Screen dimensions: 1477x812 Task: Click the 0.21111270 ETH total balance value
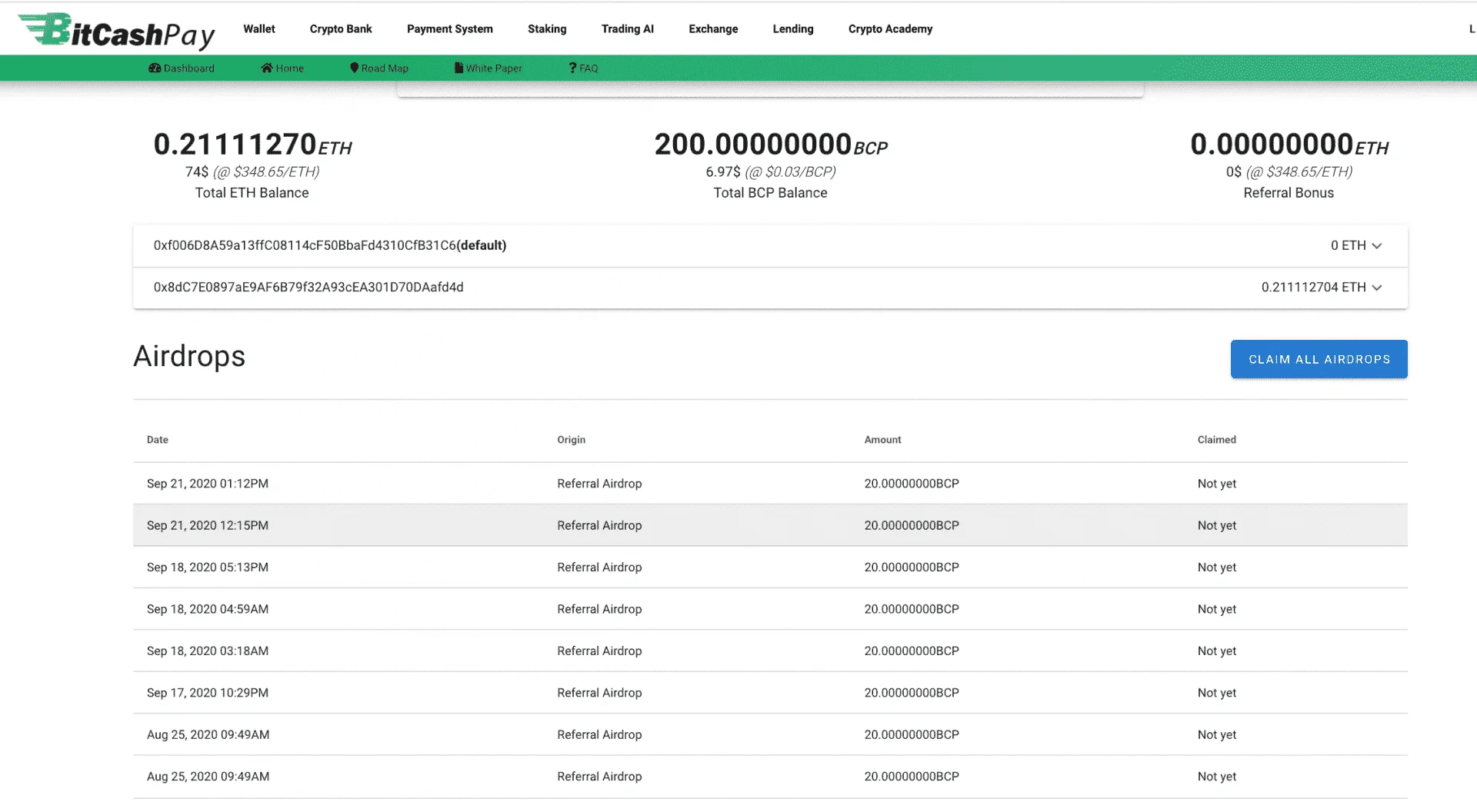point(252,145)
